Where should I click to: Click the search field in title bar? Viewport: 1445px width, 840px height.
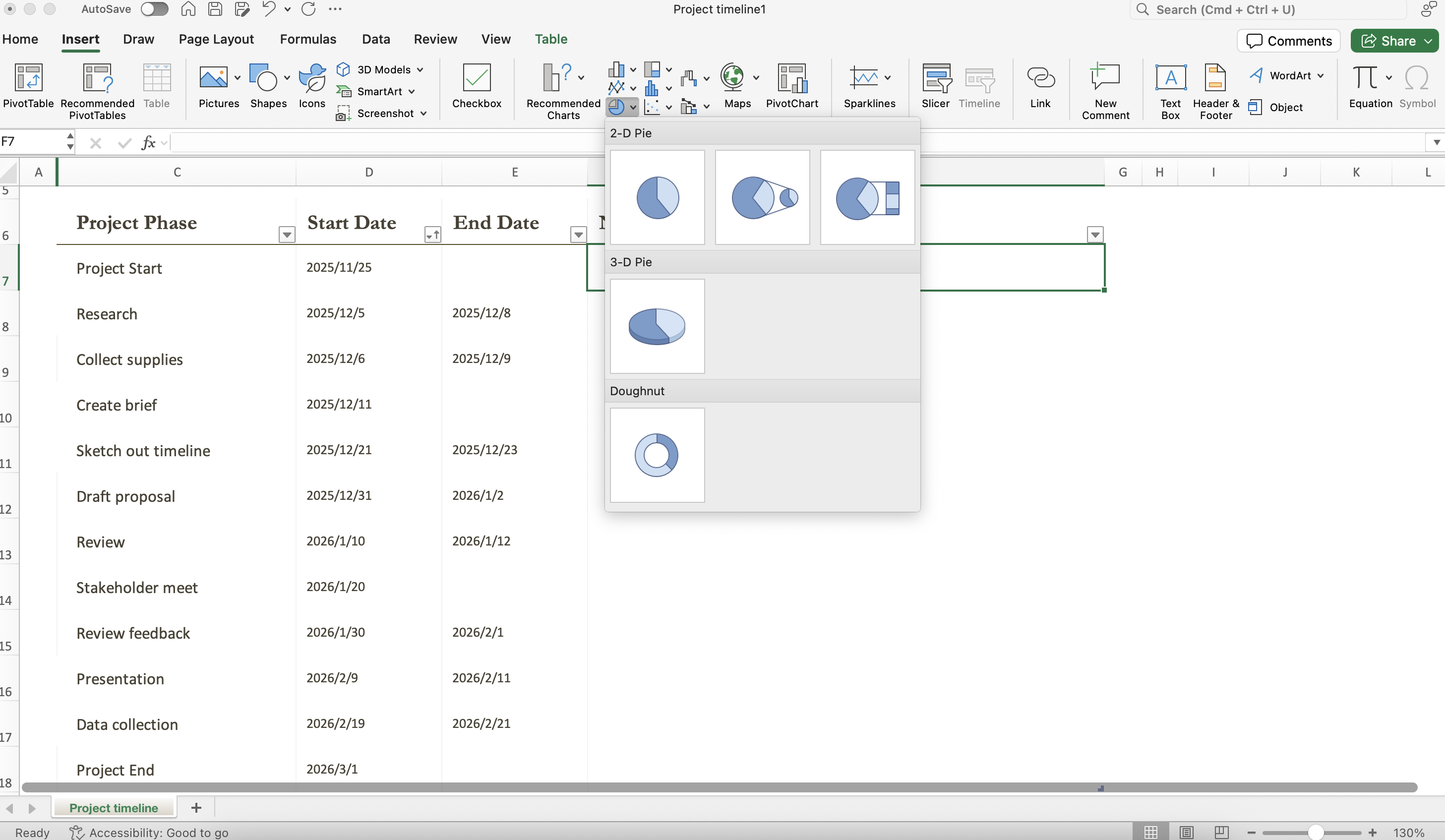click(x=1268, y=9)
